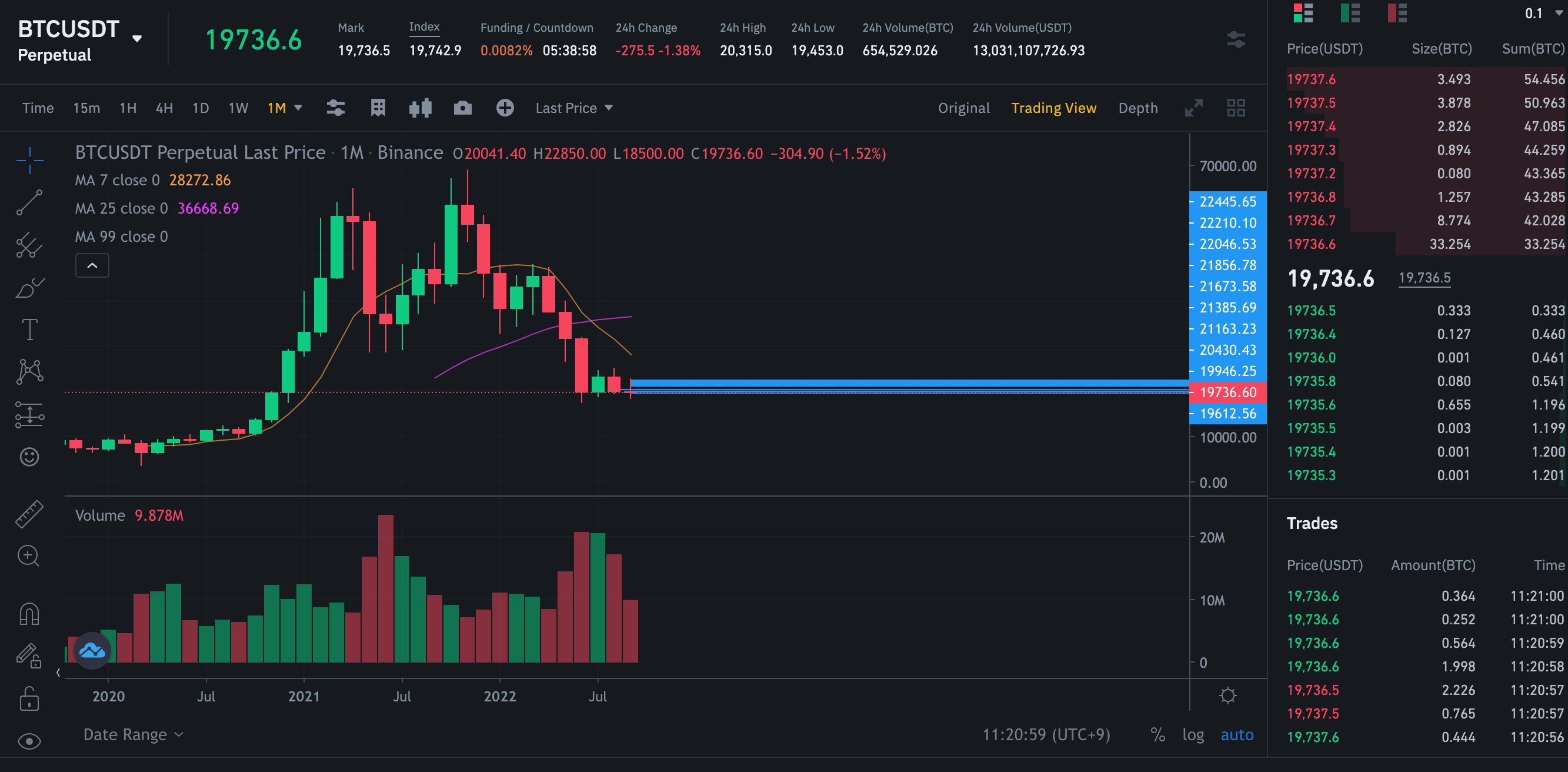Click the add indicator plus icon
This screenshot has height=772, width=1568.
point(505,108)
